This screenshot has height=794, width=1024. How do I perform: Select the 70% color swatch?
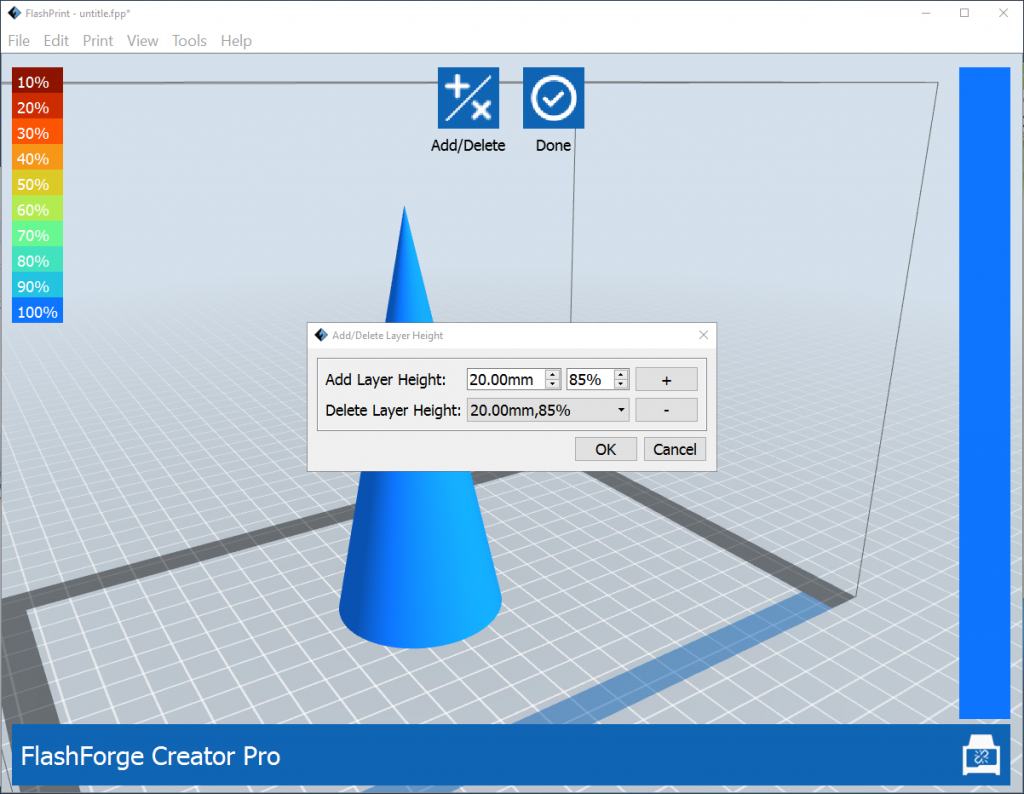(x=37, y=234)
